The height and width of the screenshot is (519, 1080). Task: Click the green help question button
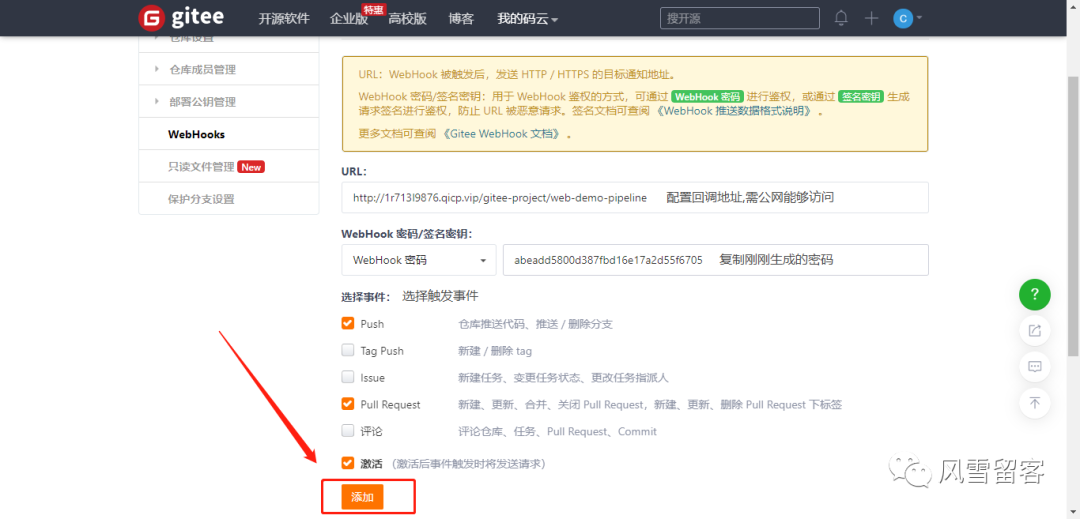click(1035, 295)
